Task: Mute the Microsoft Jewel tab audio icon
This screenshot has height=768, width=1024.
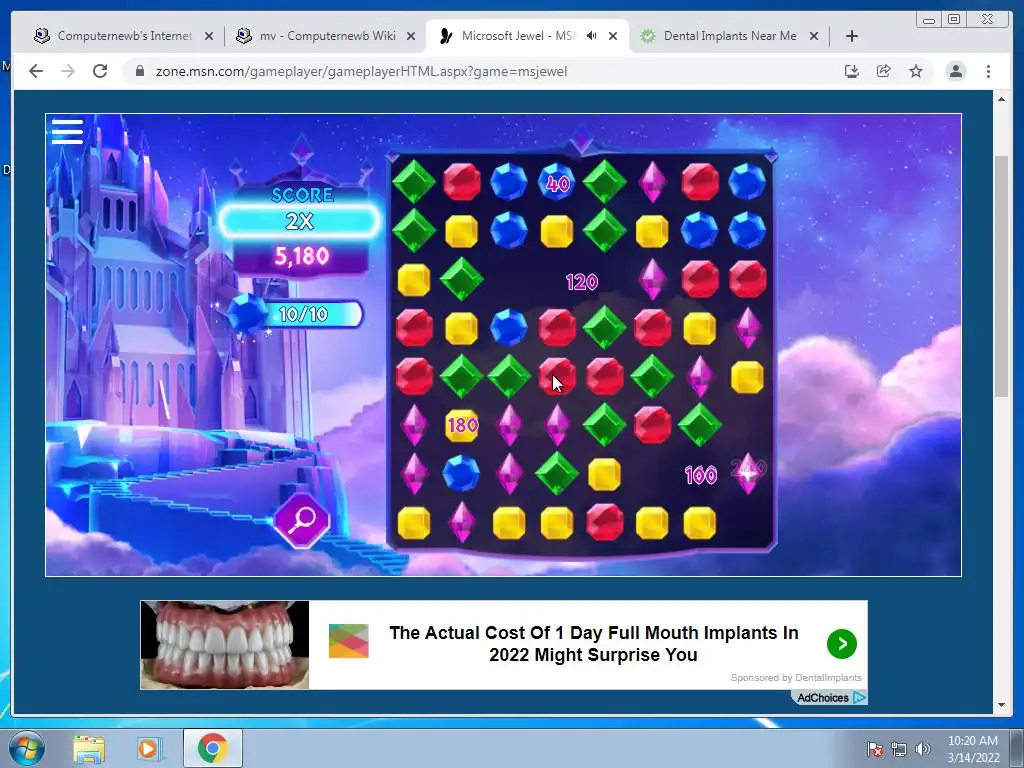Action: pos(592,36)
